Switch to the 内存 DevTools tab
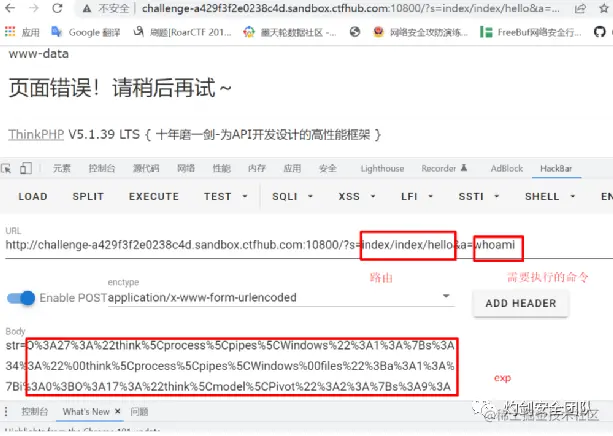The width and height of the screenshot is (613, 436). click(256, 169)
